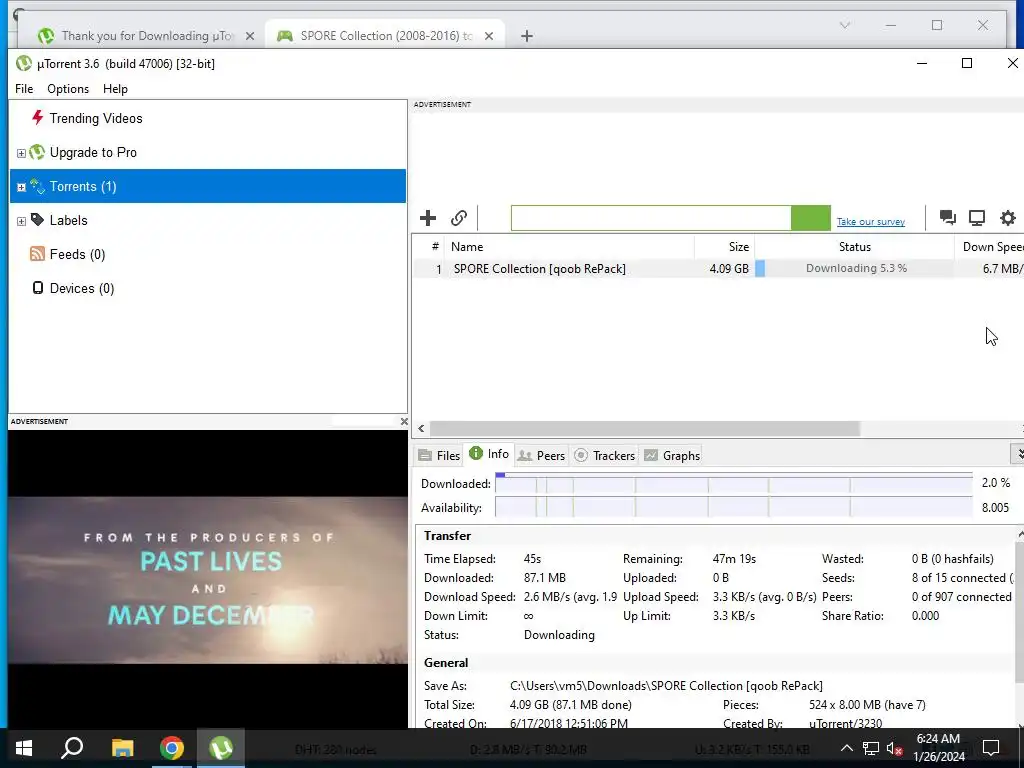Sort by the Size column header
Viewport: 1024px width, 768px height.
tap(724, 247)
